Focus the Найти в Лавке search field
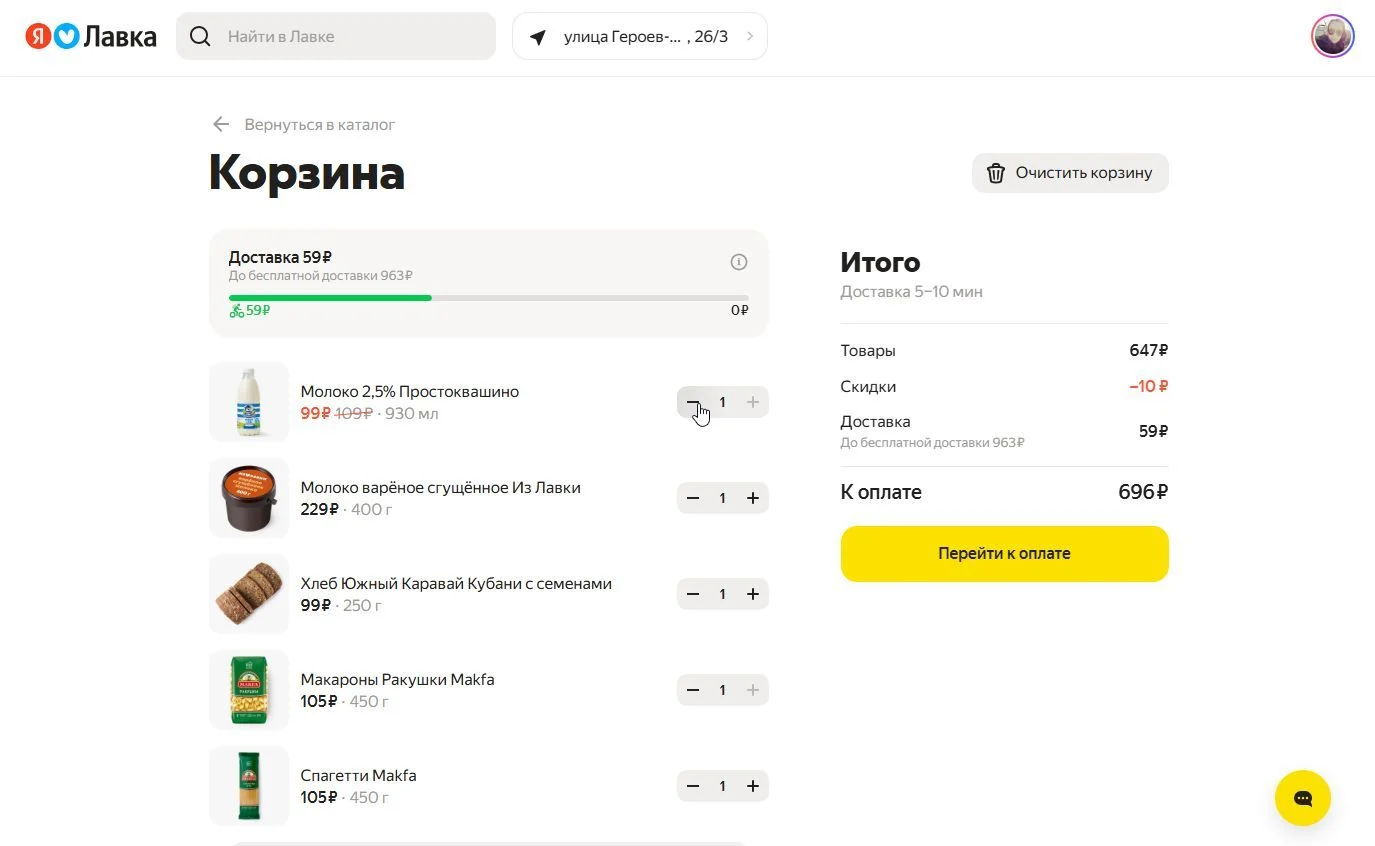Screen dimensions: 1375x846 (x=336, y=37)
